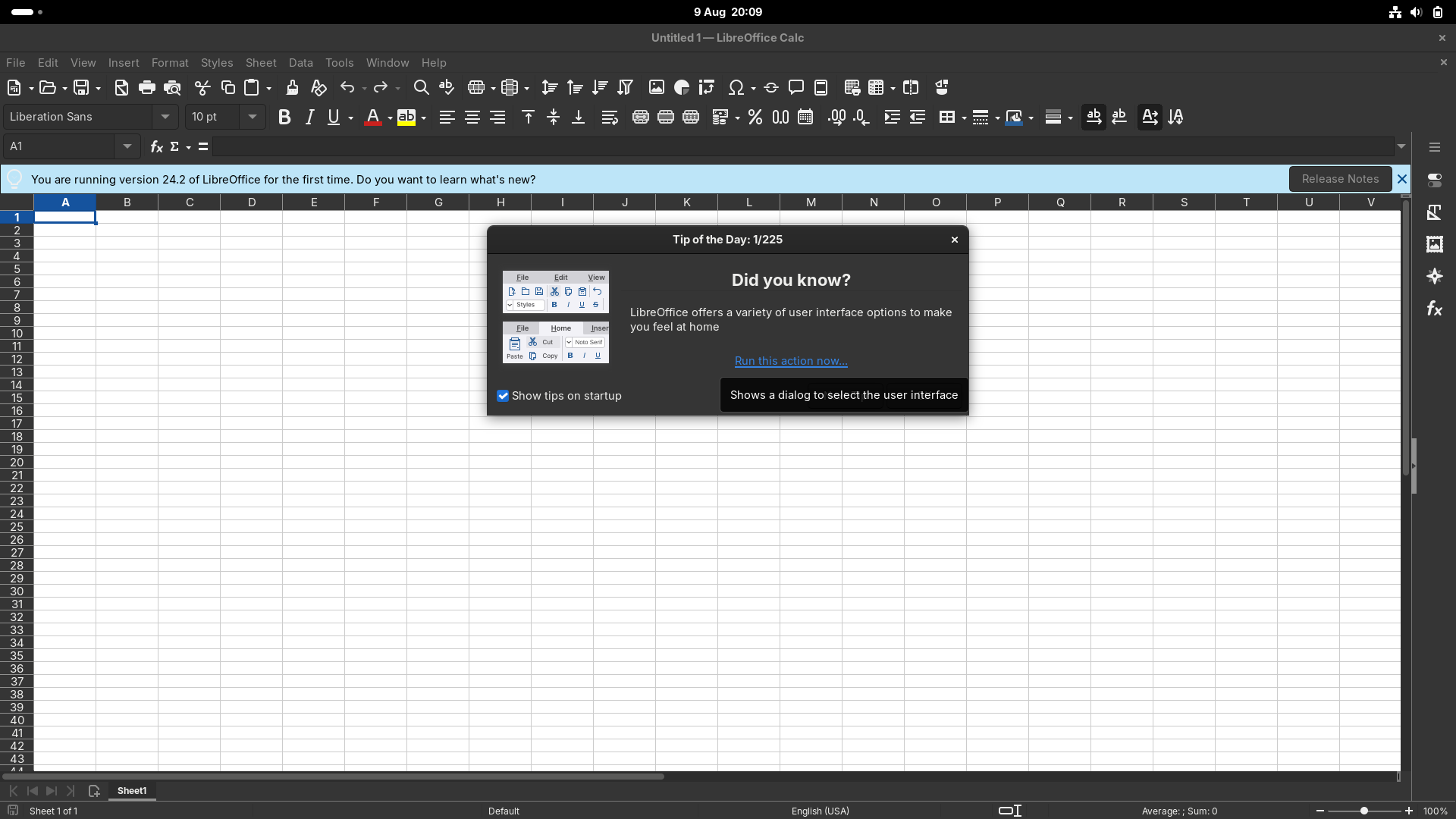
Task: Click the Print icon
Action: pos(147,87)
